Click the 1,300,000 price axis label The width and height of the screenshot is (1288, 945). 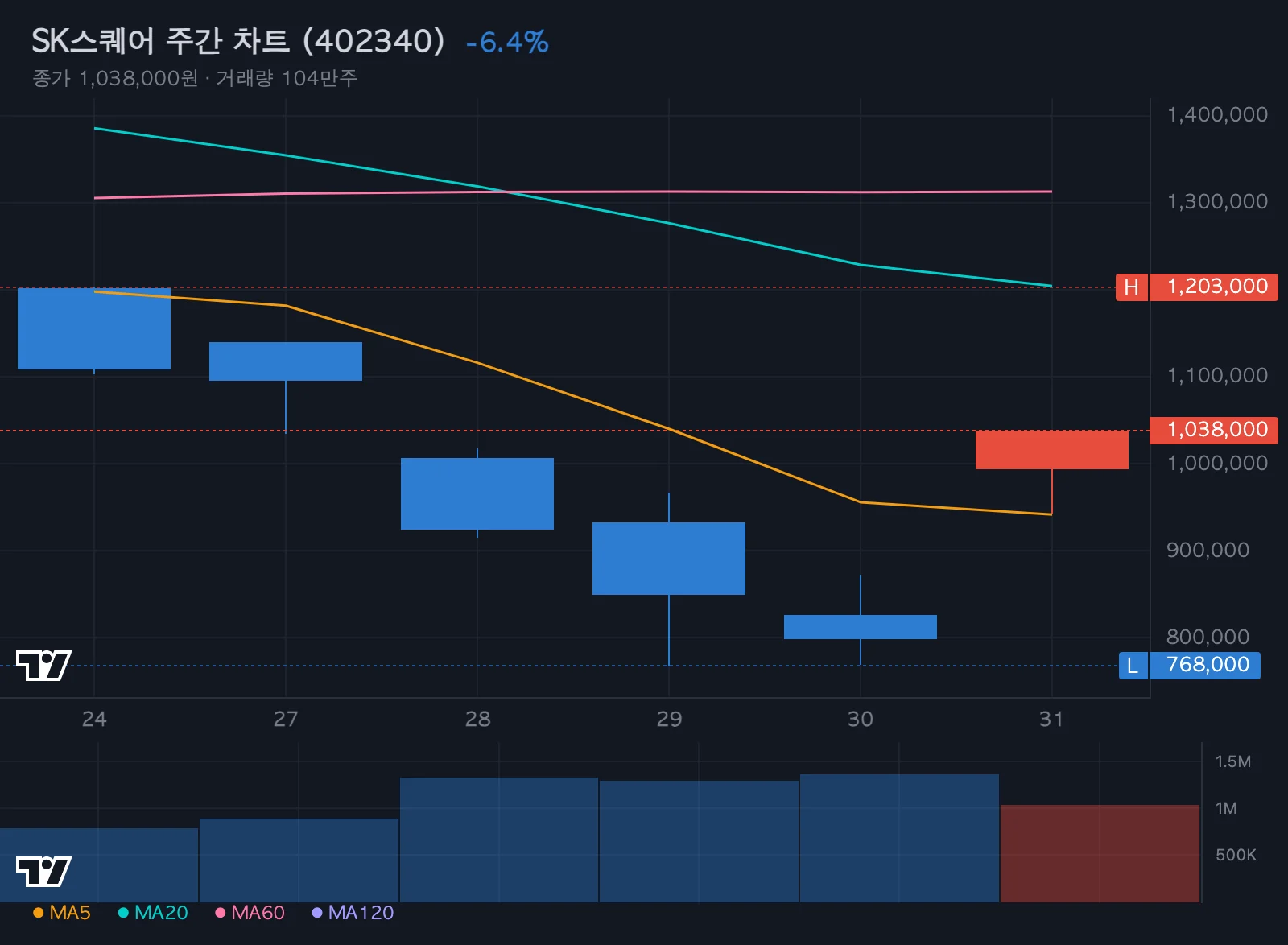pos(1217,201)
